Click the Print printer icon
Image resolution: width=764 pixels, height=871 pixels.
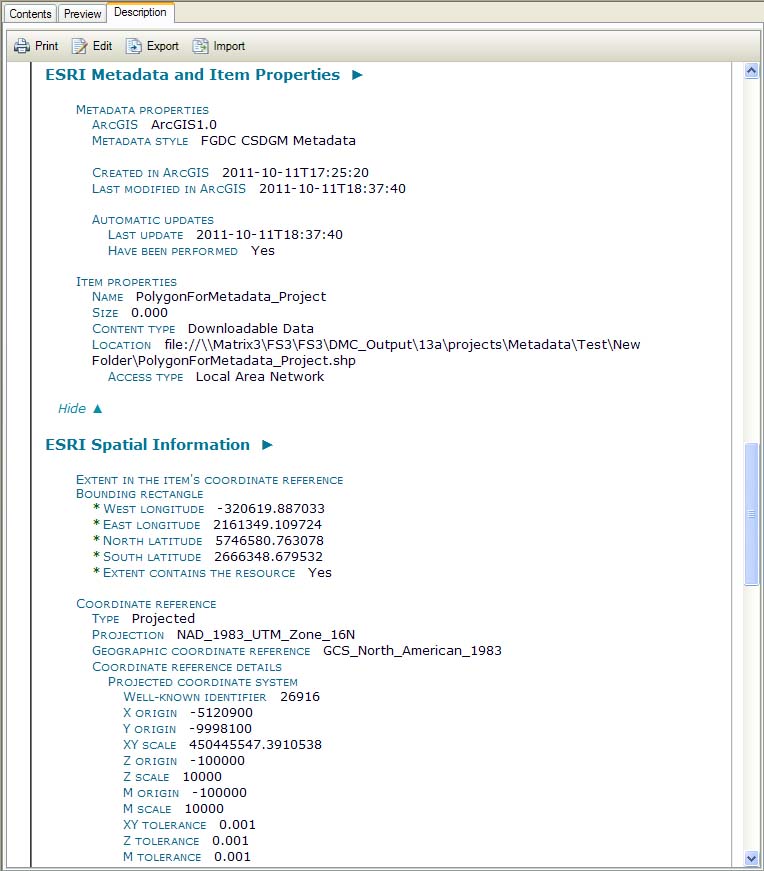(x=22, y=46)
